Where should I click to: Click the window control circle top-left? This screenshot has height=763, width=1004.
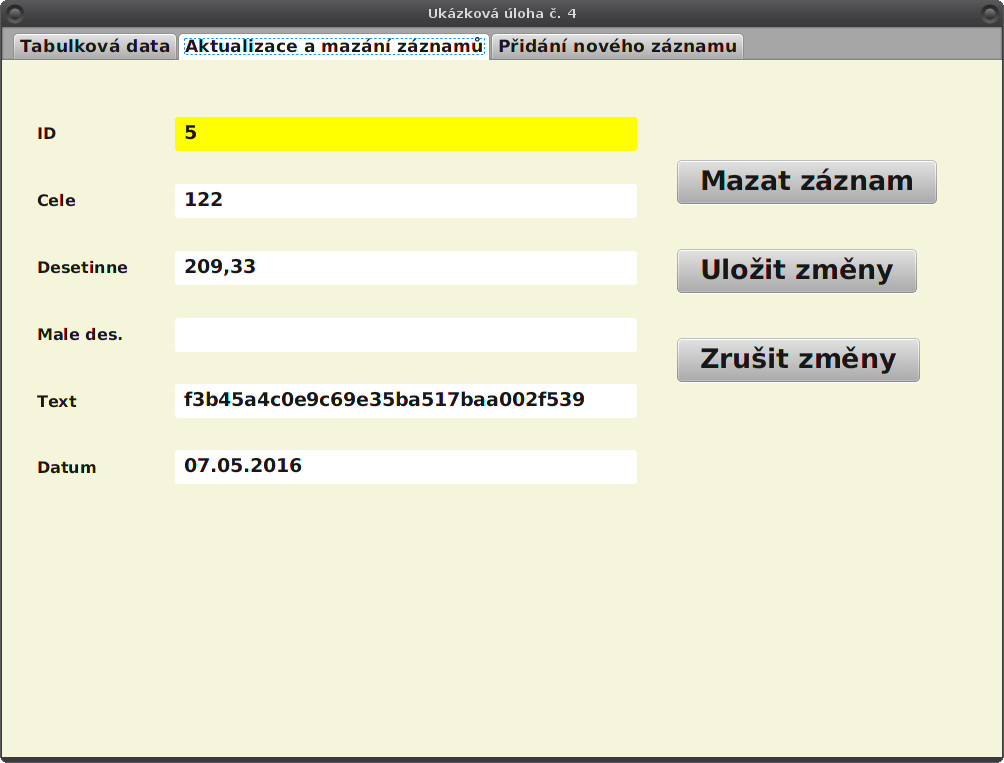pyautogui.click(x=13, y=13)
